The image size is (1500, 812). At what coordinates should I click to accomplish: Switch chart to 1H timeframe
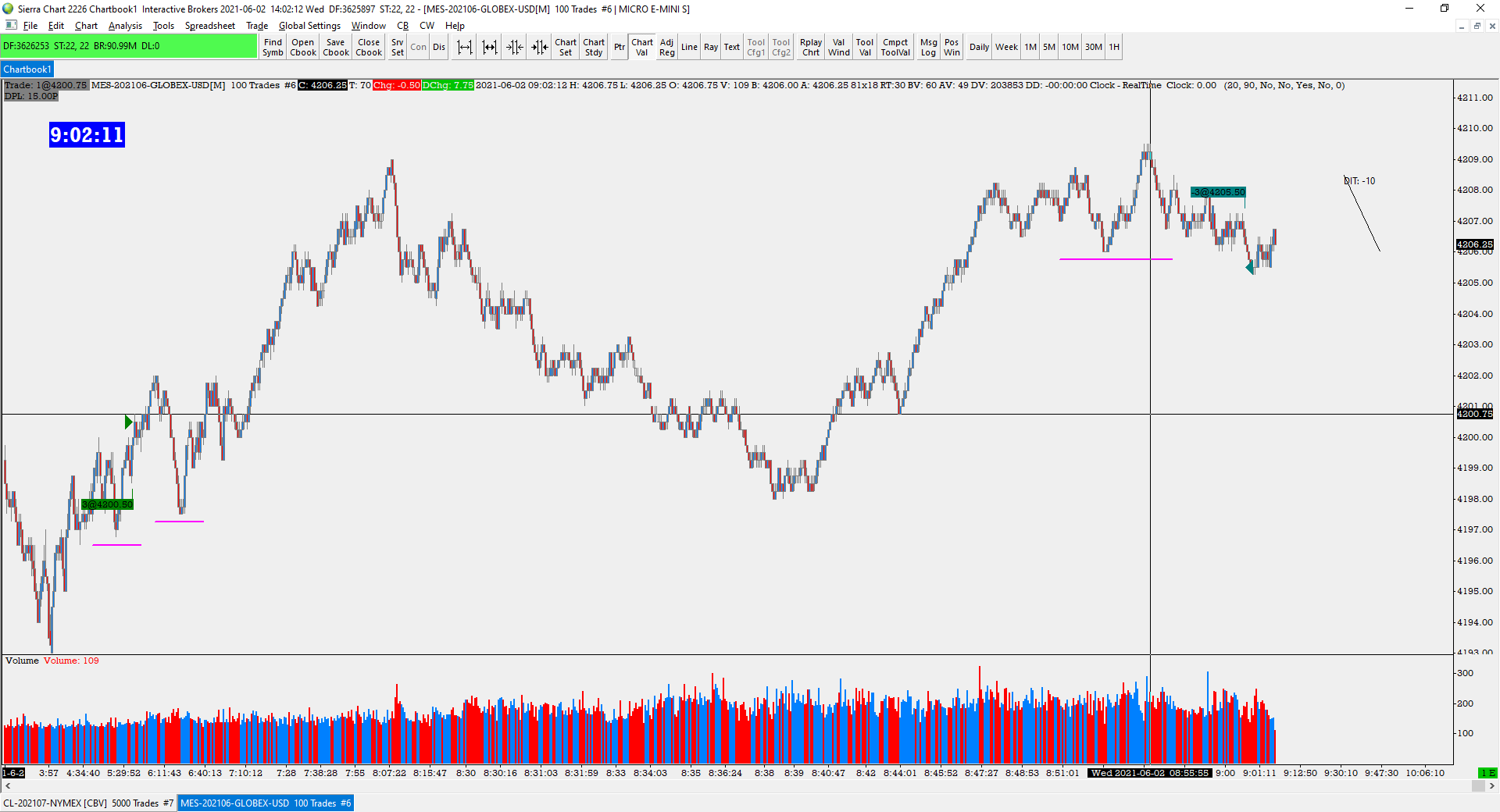1114,48
